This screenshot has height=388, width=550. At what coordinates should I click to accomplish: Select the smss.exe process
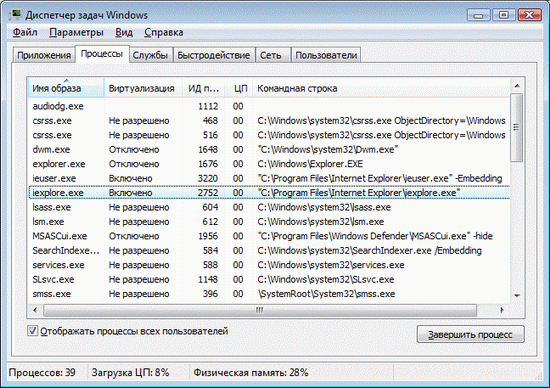[x=269, y=294]
